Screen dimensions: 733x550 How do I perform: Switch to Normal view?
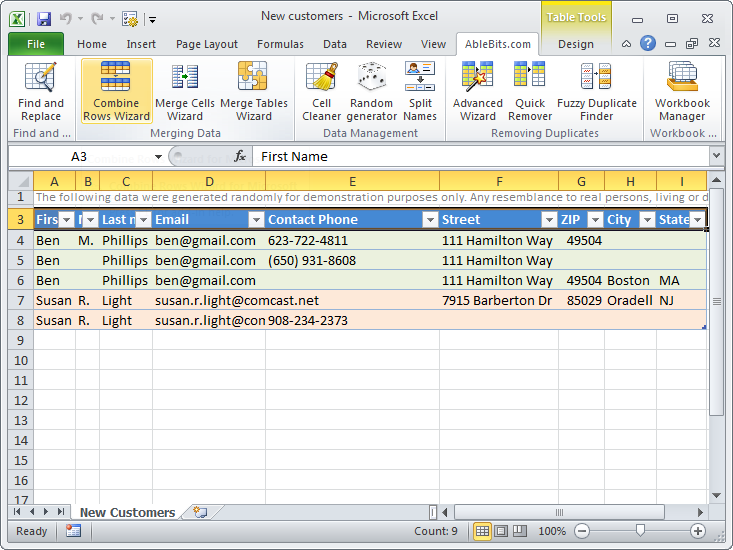[482, 531]
